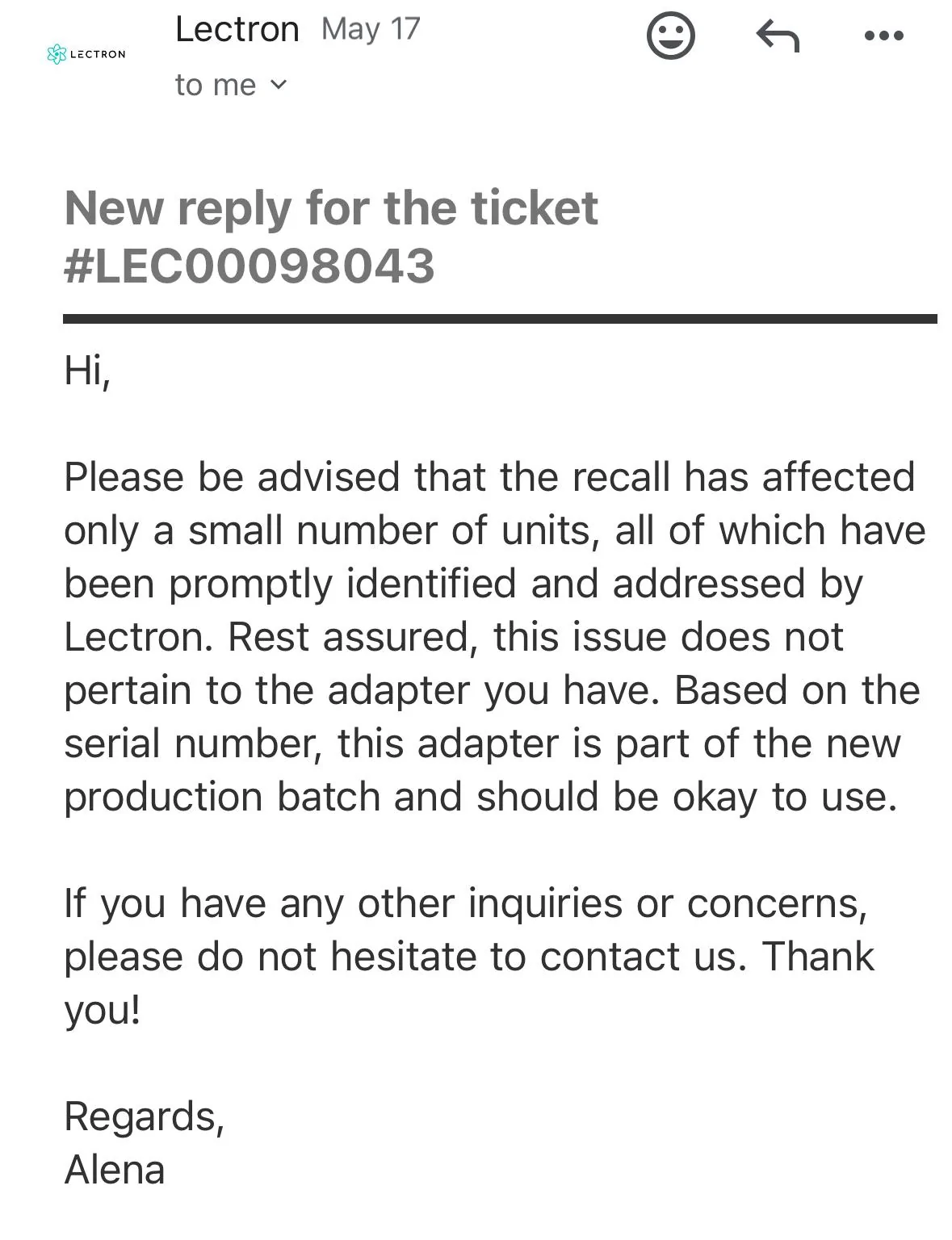Viewport: 952px width, 1240px height.
Task: Expand recipient details chevron beside 'to me'
Action: click(278, 84)
